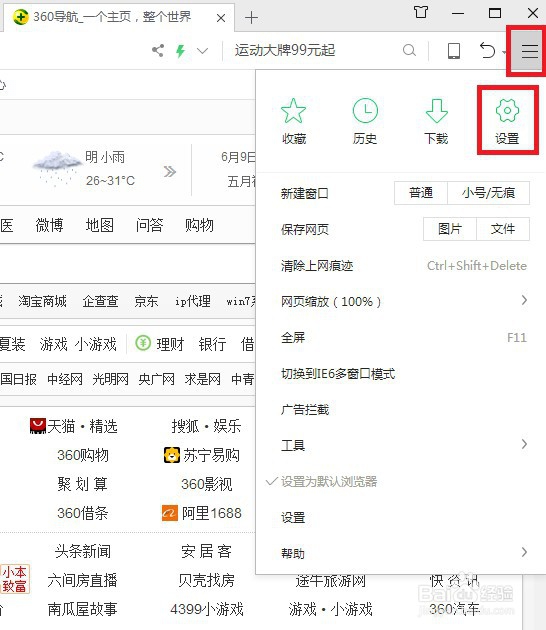Viewport: 546px width, 630px height.
Task: Open 中经网 link
Action: (65, 379)
